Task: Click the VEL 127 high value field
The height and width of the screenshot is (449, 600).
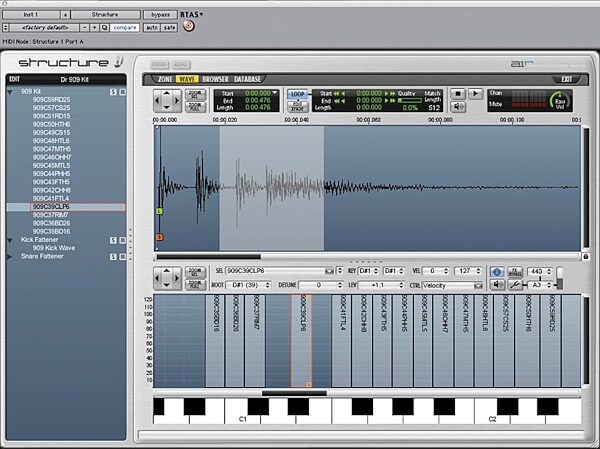Action: (x=468, y=271)
